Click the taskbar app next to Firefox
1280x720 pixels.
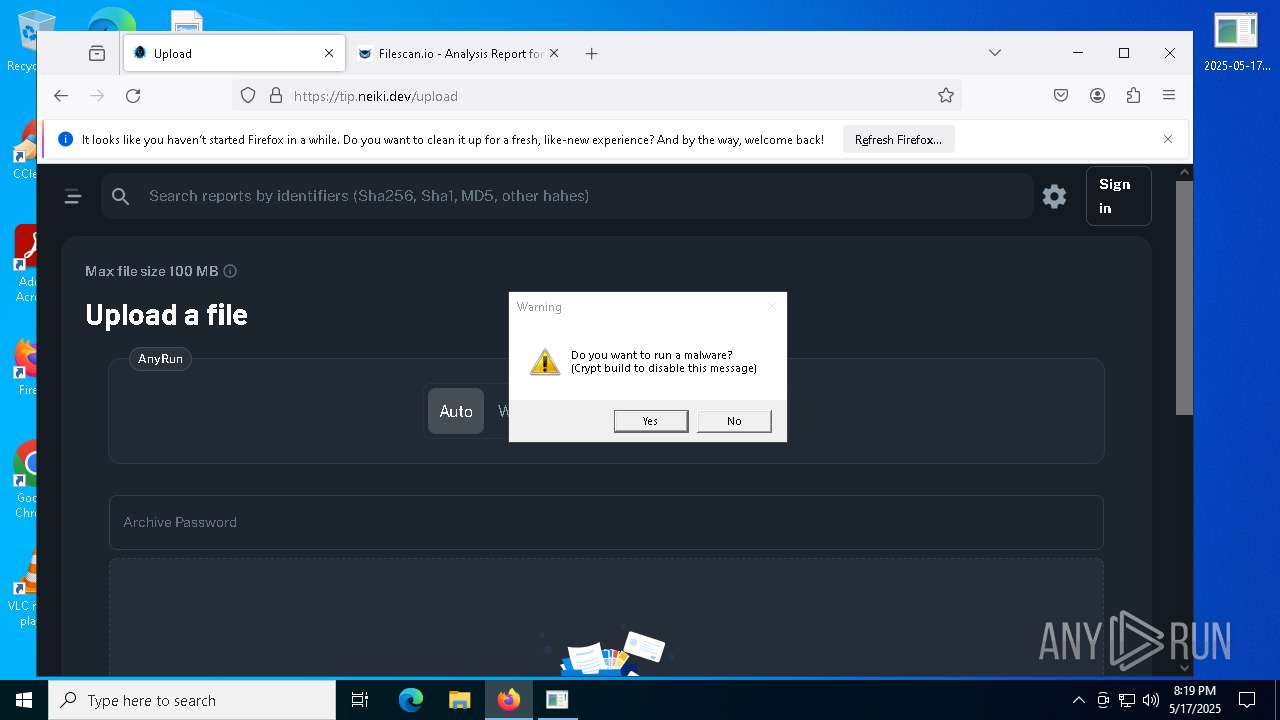pyautogui.click(x=557, y=700)
